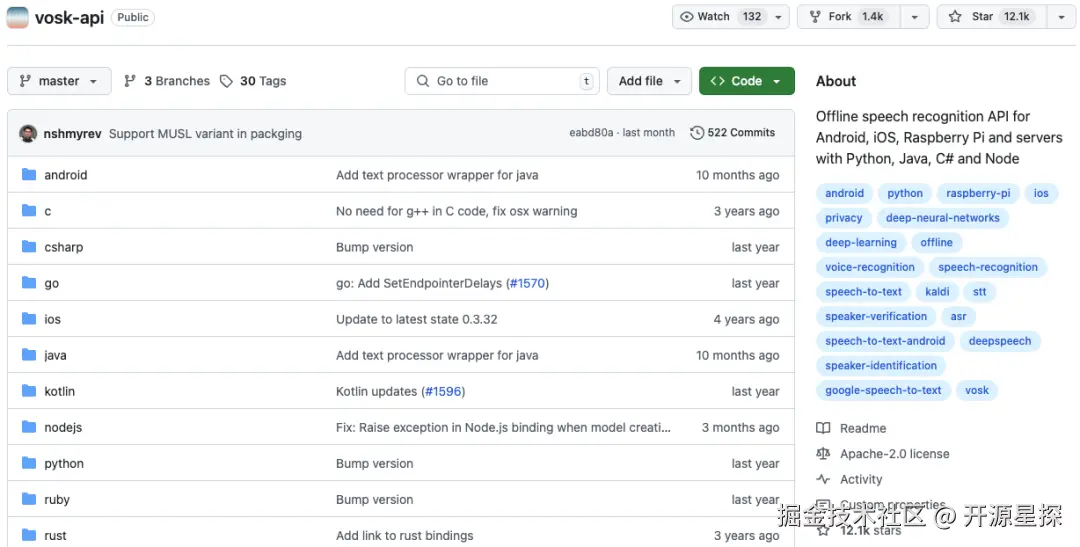
Task: Click the nshmyrev author avatar
Action: (x=28, y=133)
